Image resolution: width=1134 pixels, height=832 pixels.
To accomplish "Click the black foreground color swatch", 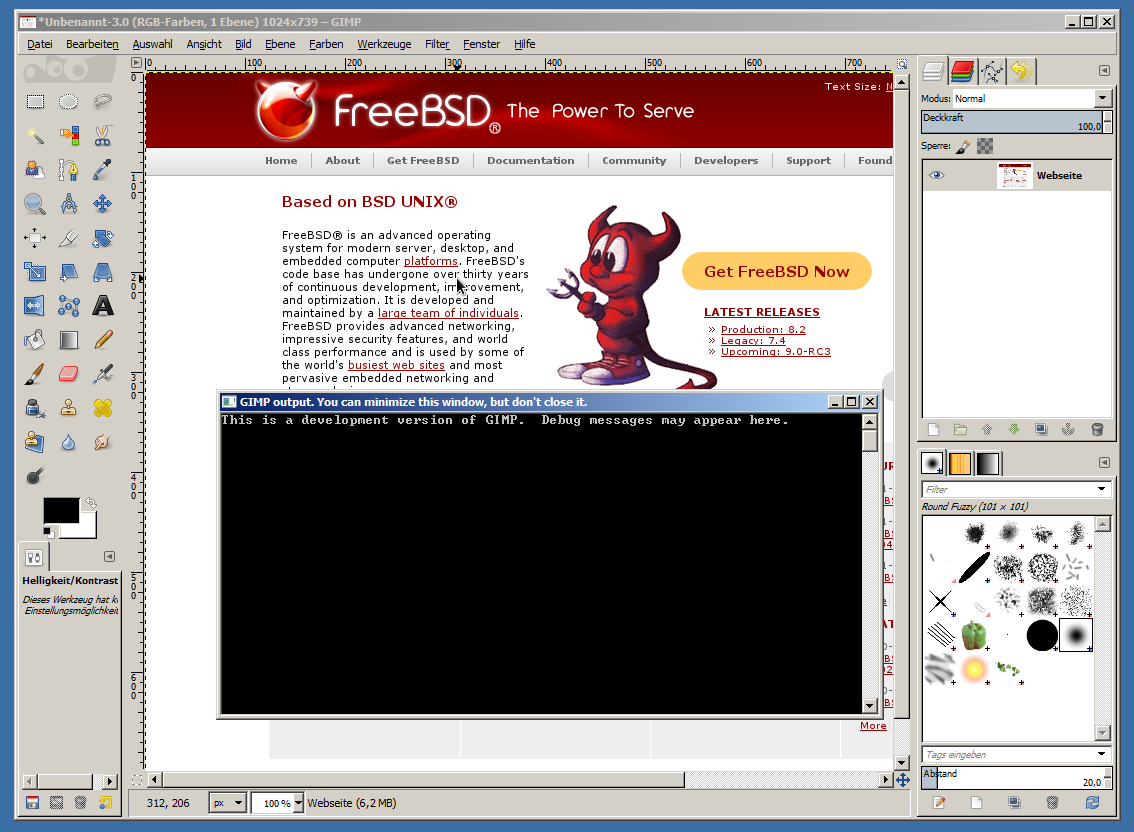I will point(61,510).
